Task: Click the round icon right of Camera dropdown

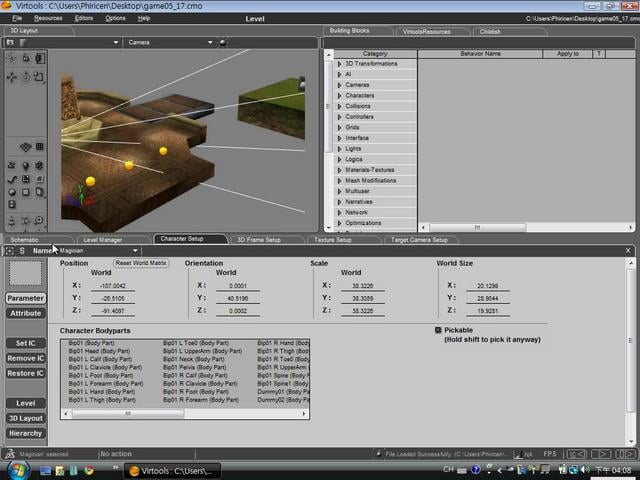Action: 222,42
